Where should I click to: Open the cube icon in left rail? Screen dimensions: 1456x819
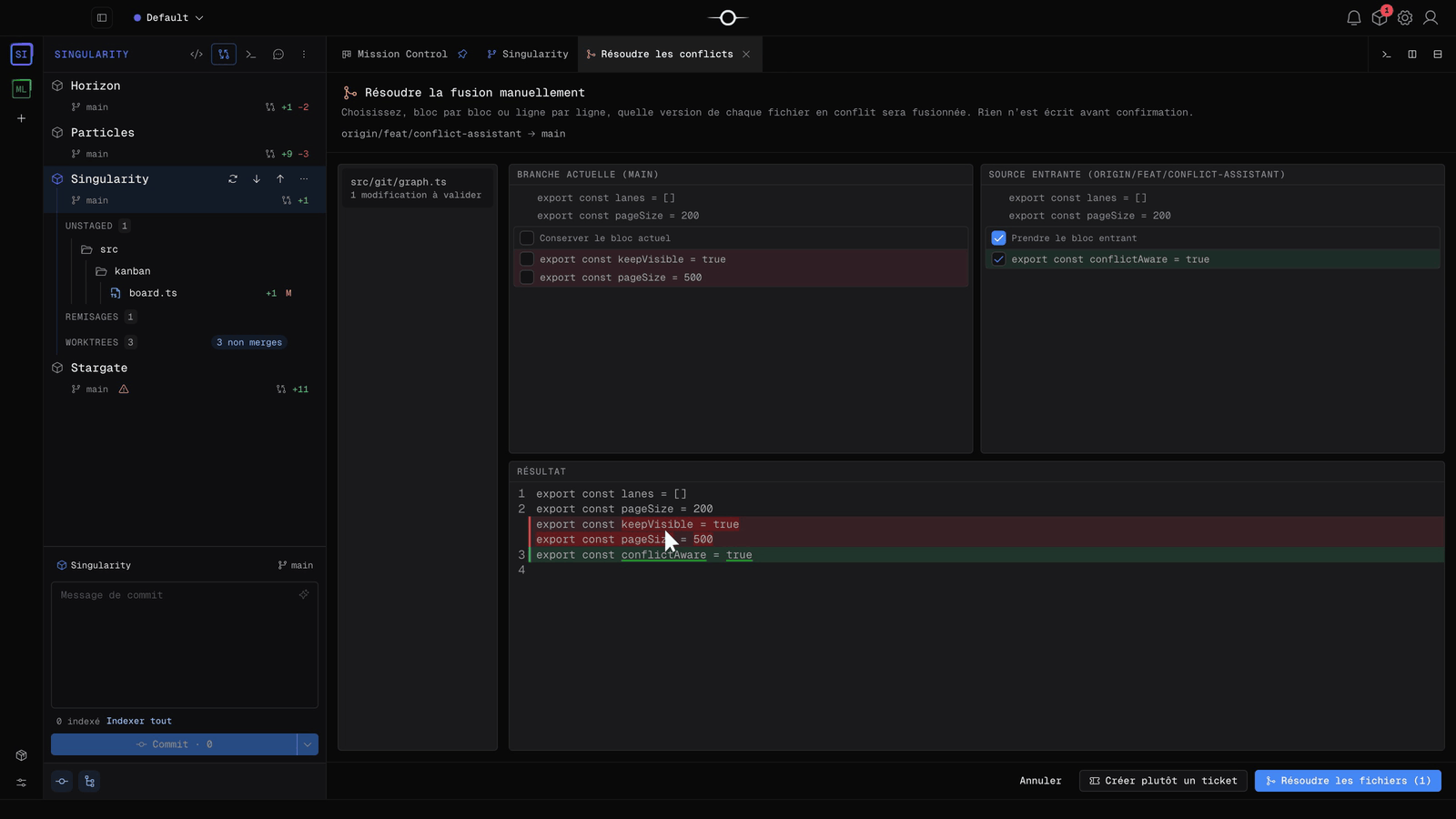click(21, 755)
